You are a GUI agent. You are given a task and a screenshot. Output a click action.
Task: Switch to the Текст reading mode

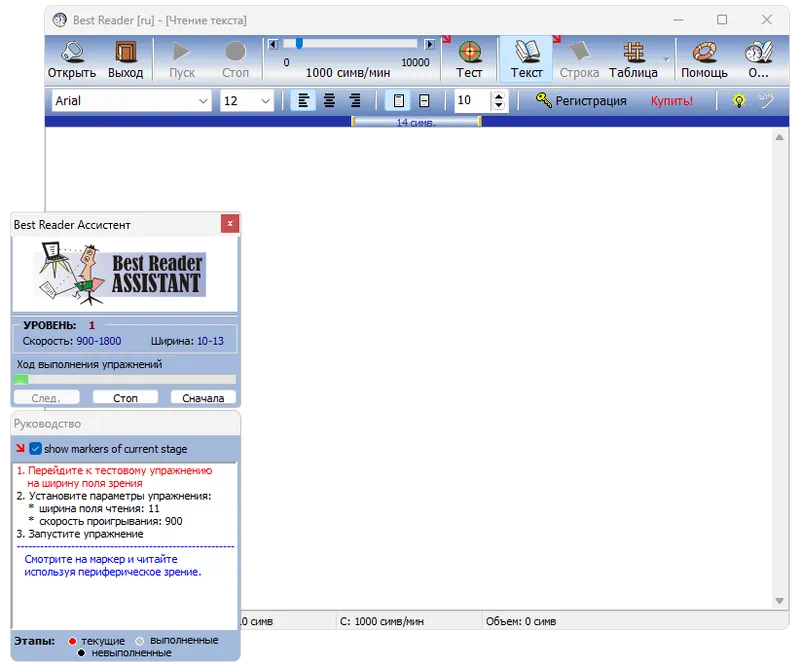point(526,60)
